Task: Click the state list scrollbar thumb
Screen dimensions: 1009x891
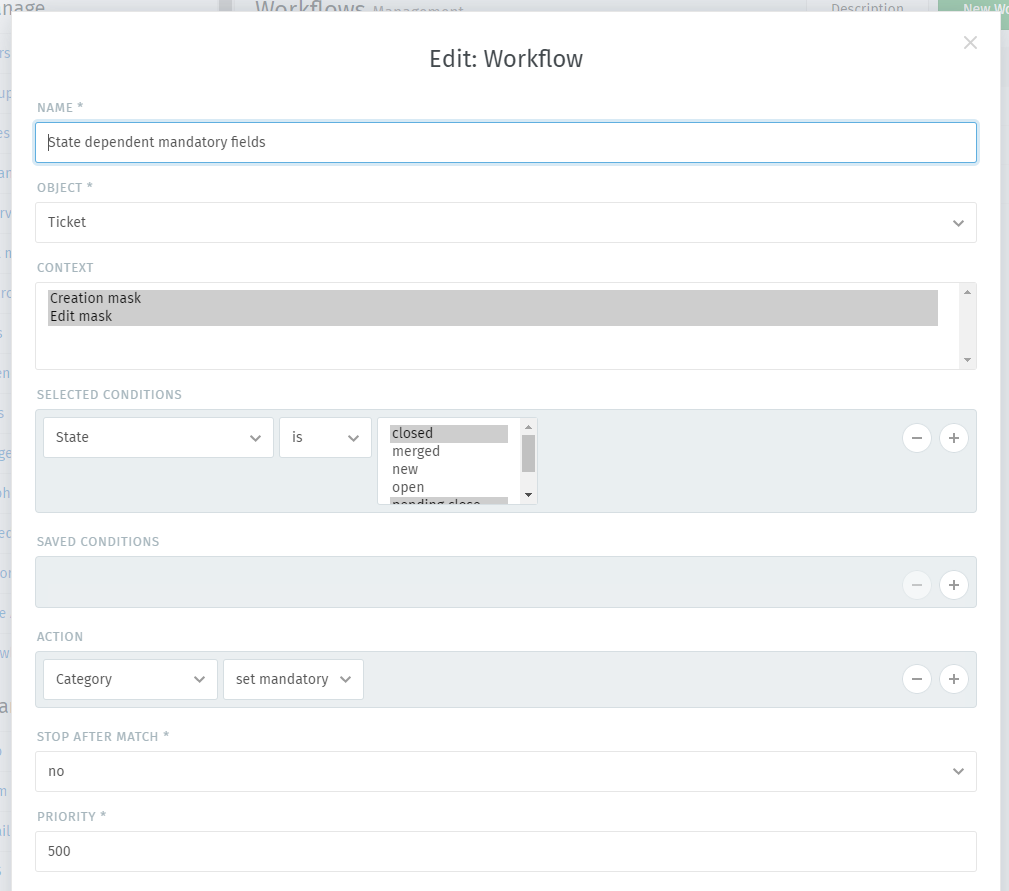Action: 528,454
